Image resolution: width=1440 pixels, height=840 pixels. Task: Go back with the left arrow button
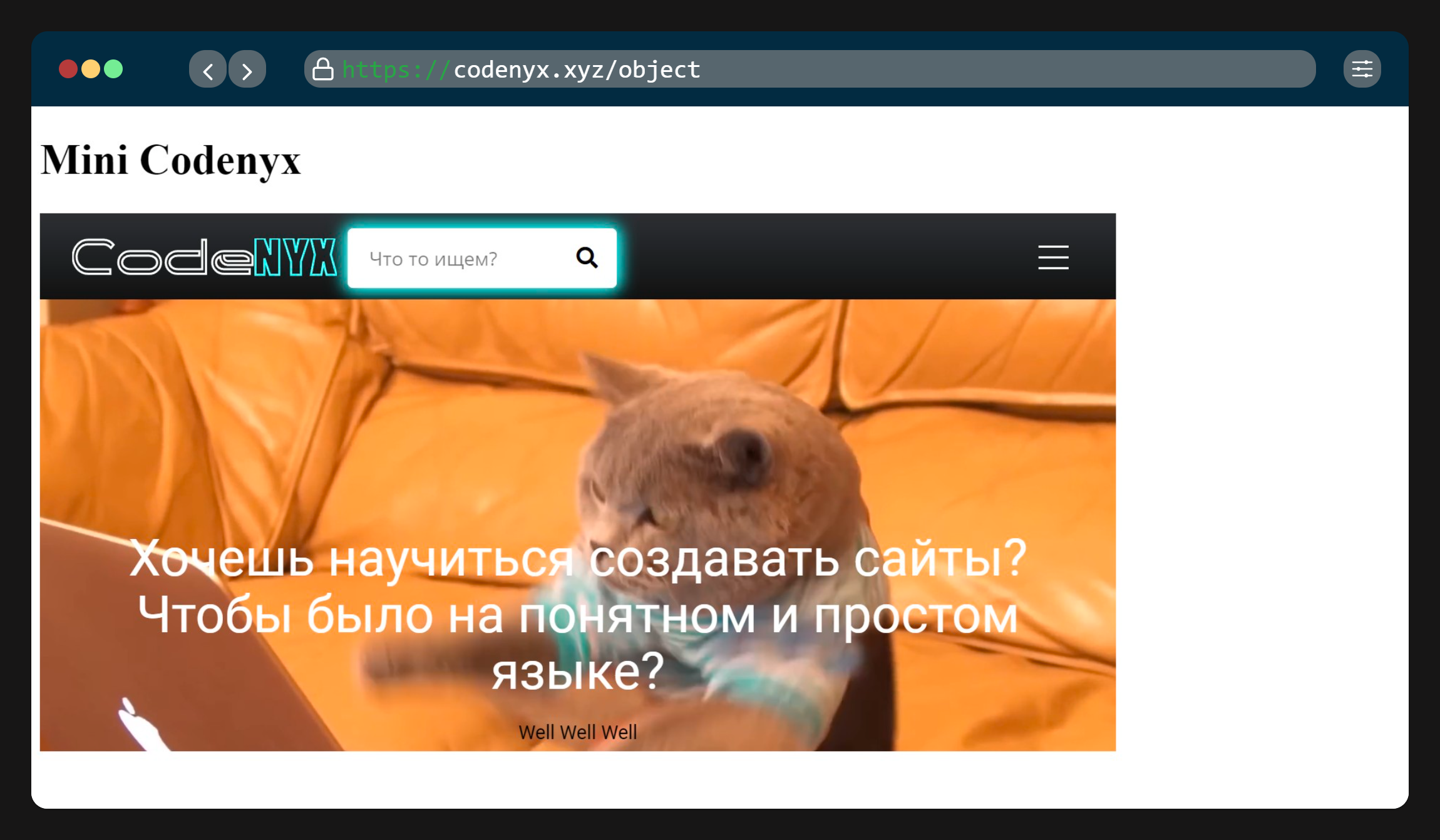tap(207, 69)
